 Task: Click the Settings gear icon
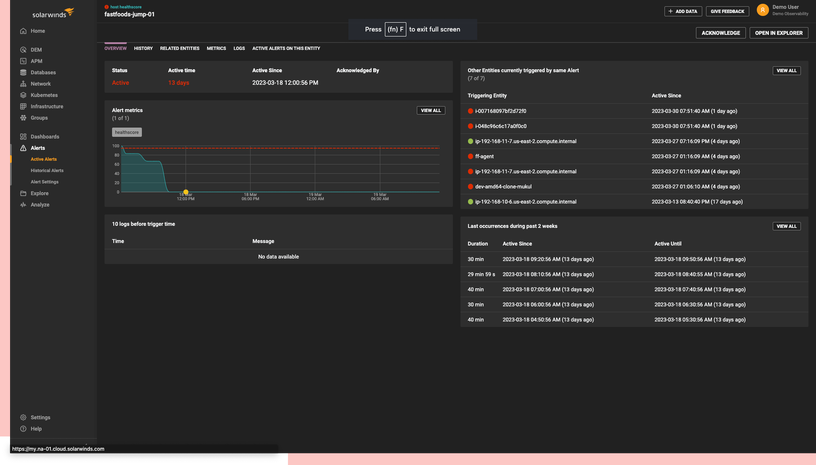click(23, 417)
